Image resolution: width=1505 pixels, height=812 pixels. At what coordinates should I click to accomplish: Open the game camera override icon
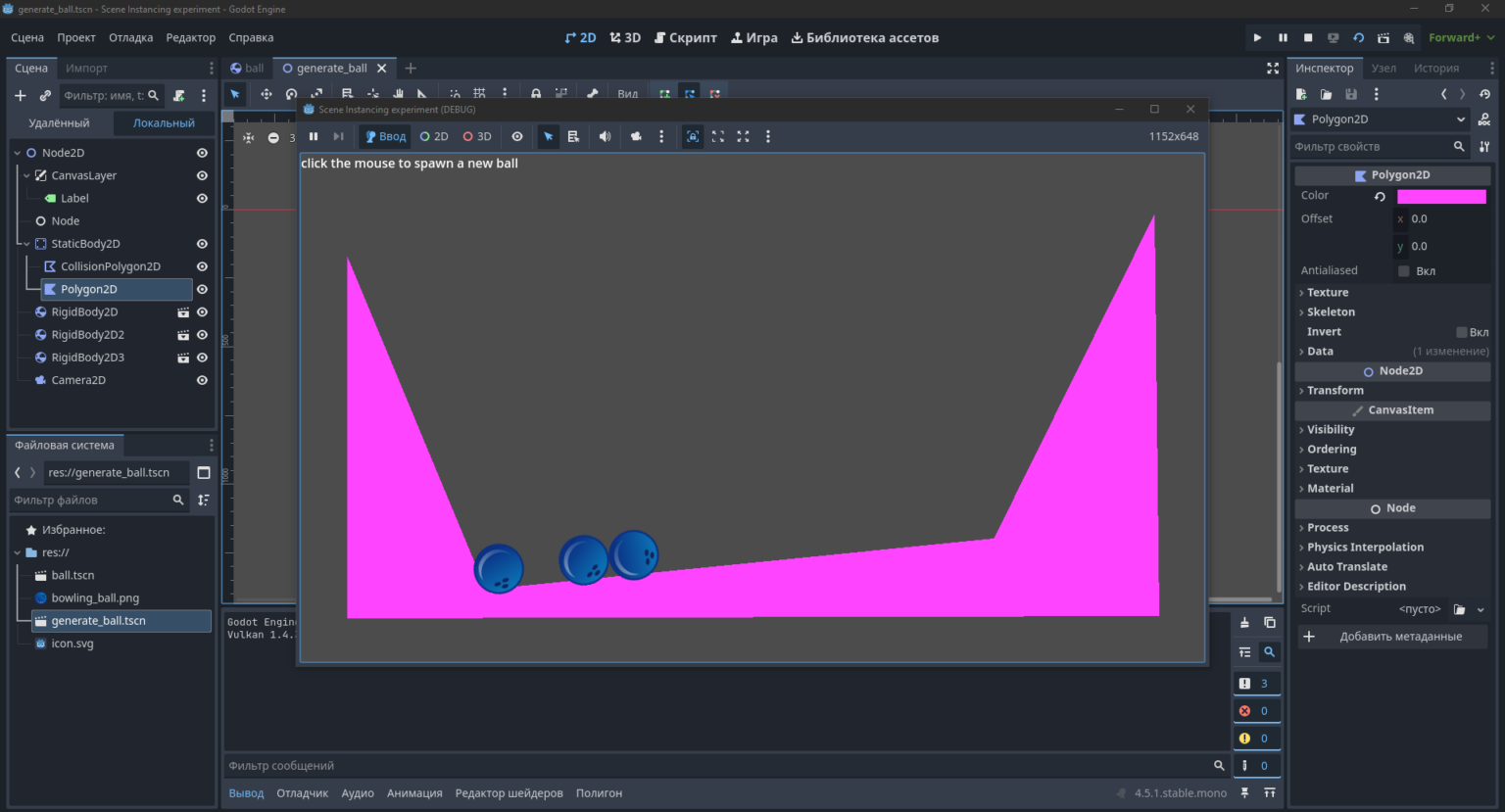(x=636, y=136)
